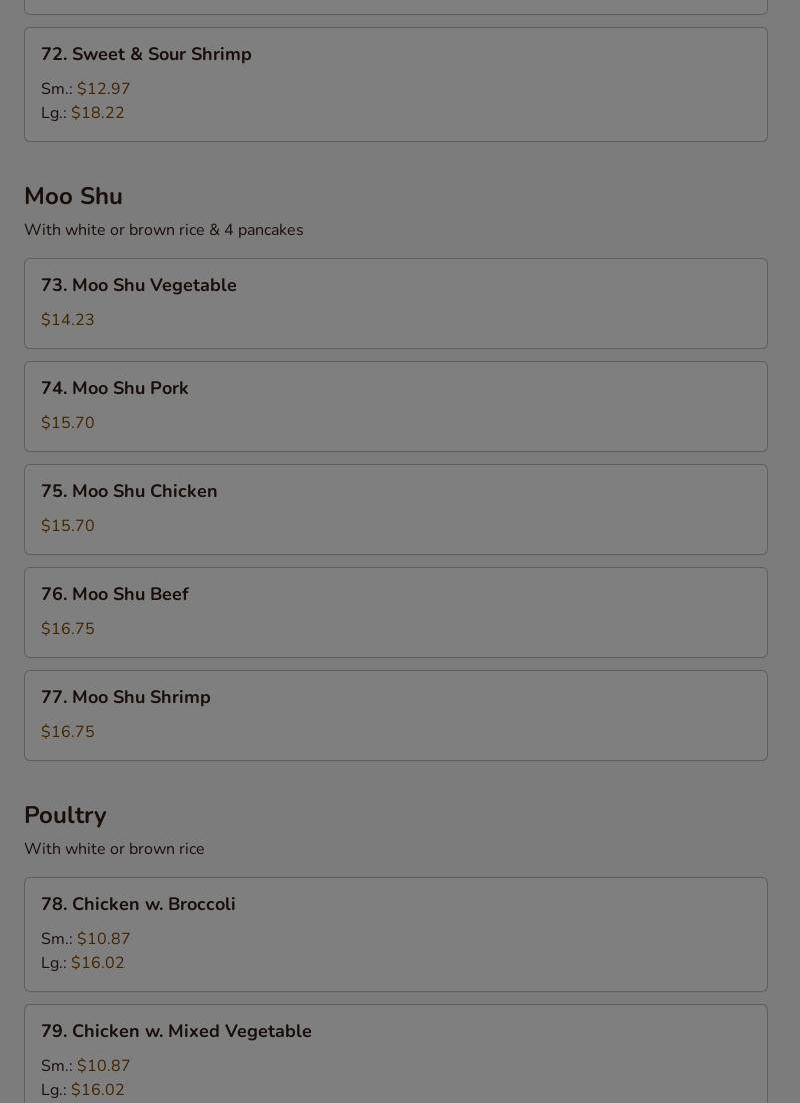
Task: Click Sweet & Sour Shrimp small price $12.97
Action: (103, 89)
